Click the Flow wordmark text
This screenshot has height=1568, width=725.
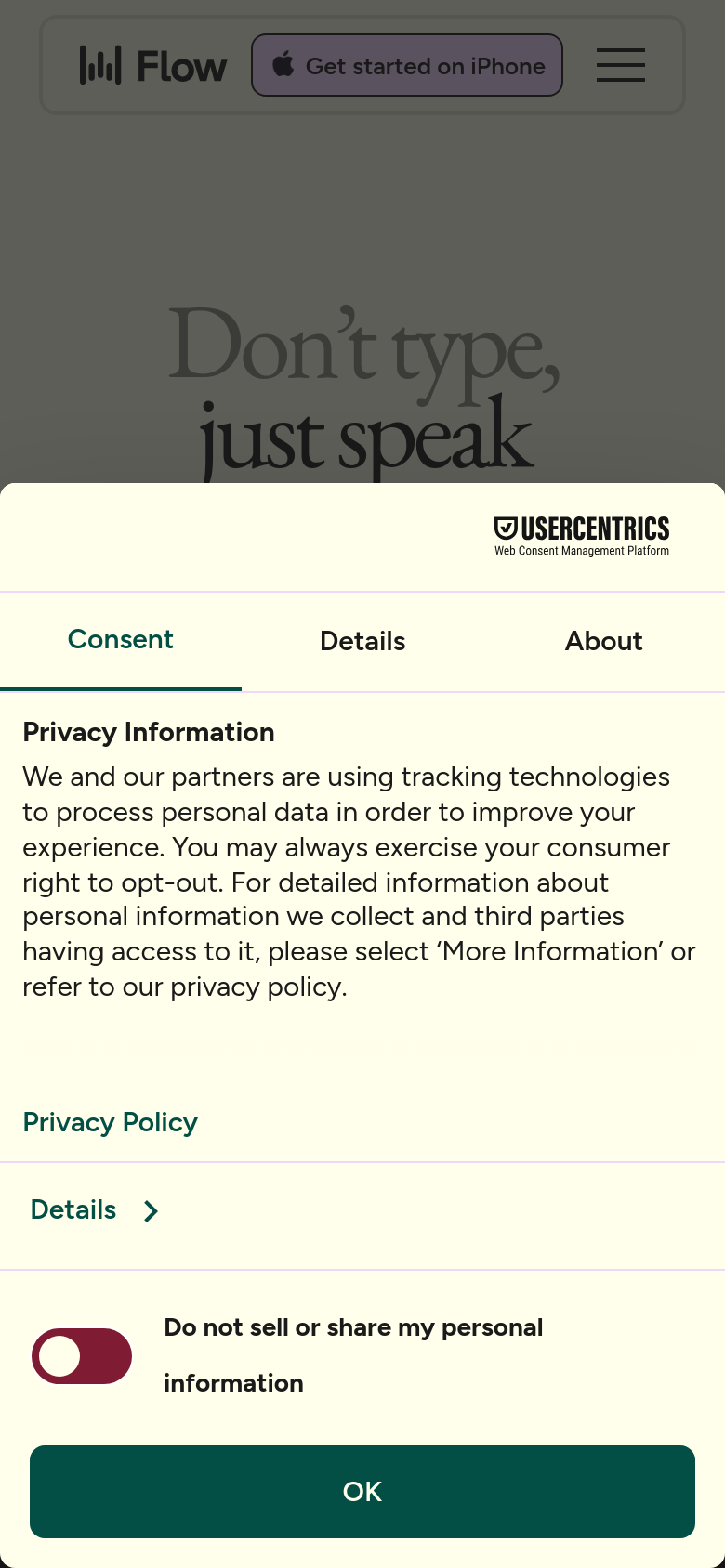181,67
